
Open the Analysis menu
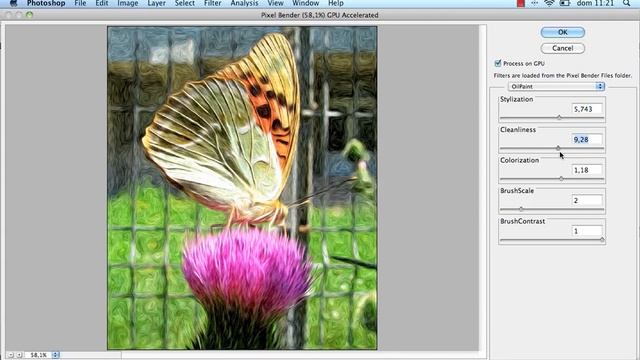(x=244, y=3)
